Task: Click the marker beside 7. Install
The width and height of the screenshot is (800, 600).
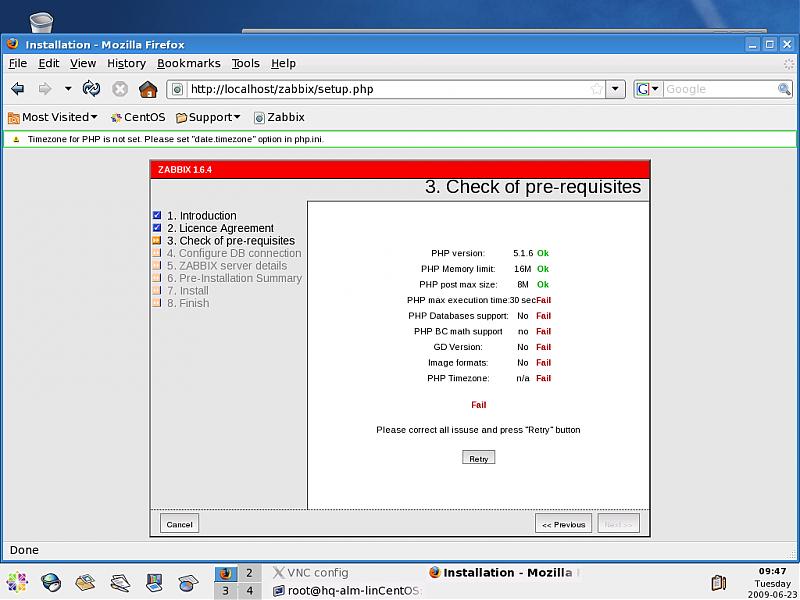Action: click(x=157, y=290)
